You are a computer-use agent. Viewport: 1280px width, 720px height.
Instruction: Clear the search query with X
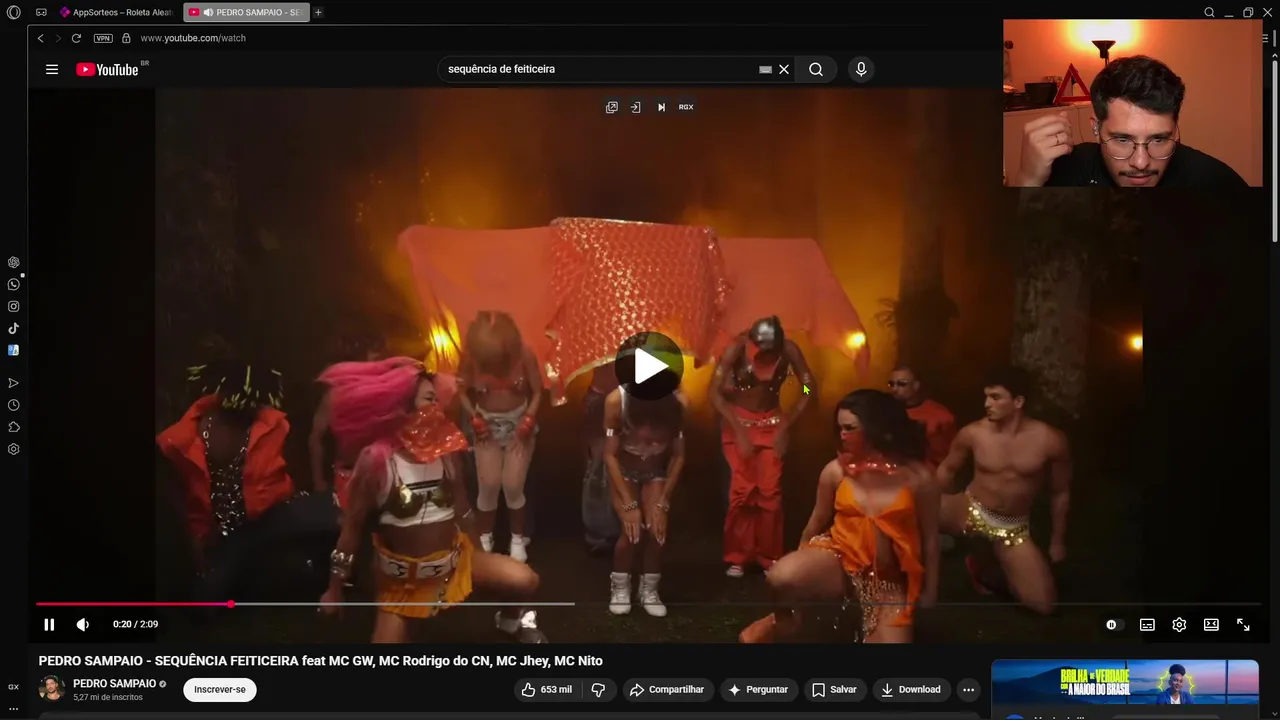(x=784, y=69)
